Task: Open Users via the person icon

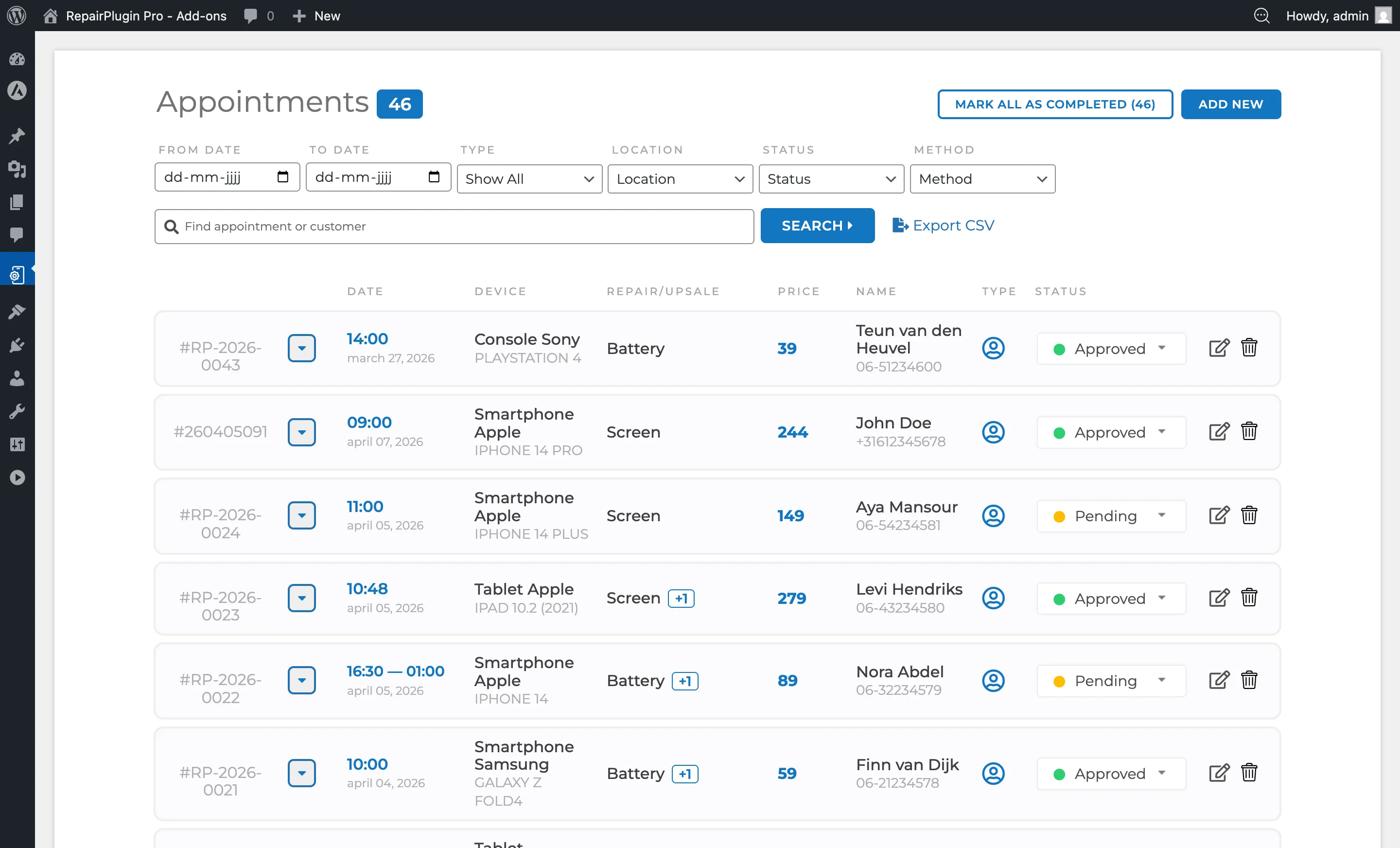Action: tap(17, 378)
